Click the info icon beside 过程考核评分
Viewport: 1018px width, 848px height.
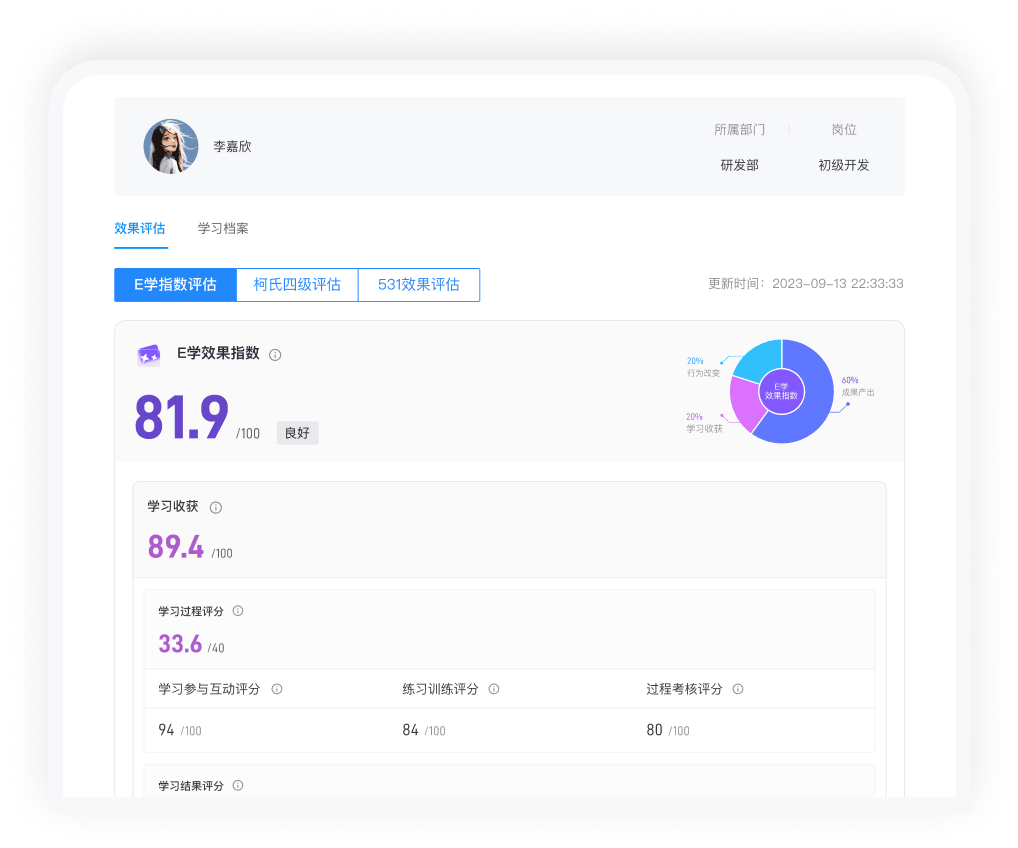click(737, 688)
